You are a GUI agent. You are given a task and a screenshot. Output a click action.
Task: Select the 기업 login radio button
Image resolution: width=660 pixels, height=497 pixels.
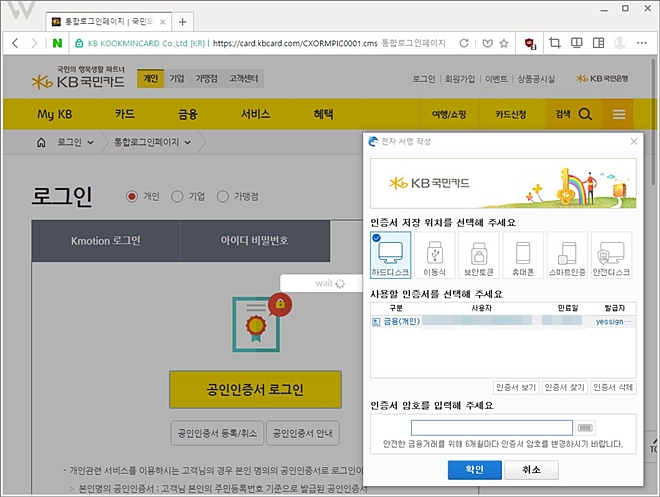coord(177,196)
